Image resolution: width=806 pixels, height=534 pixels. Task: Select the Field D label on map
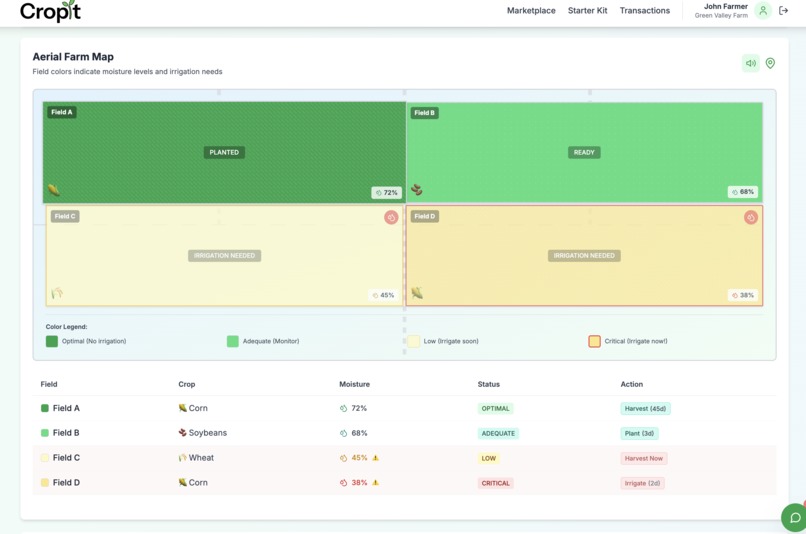425,216
